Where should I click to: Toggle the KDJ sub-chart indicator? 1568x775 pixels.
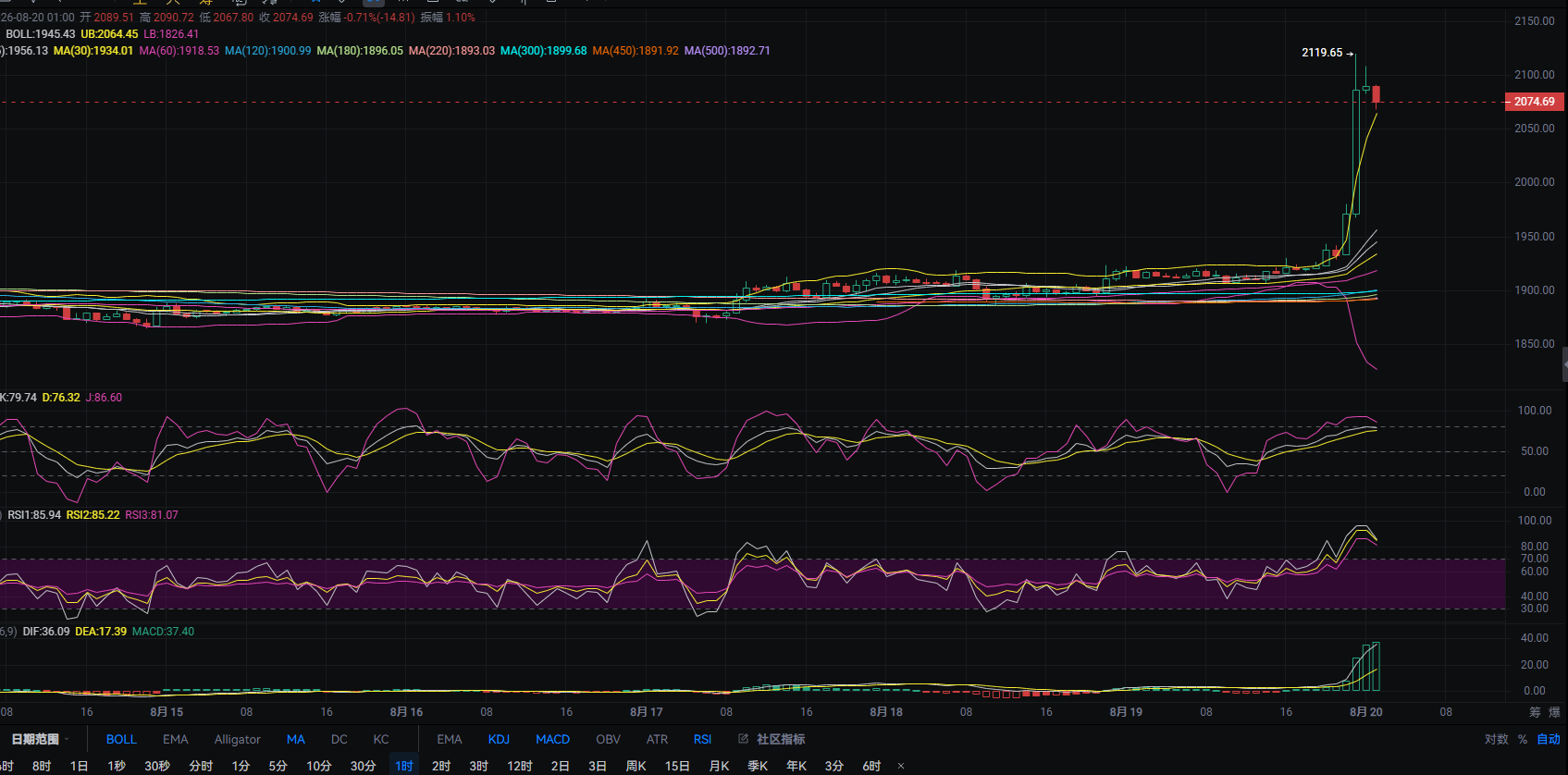pos(499,739)
